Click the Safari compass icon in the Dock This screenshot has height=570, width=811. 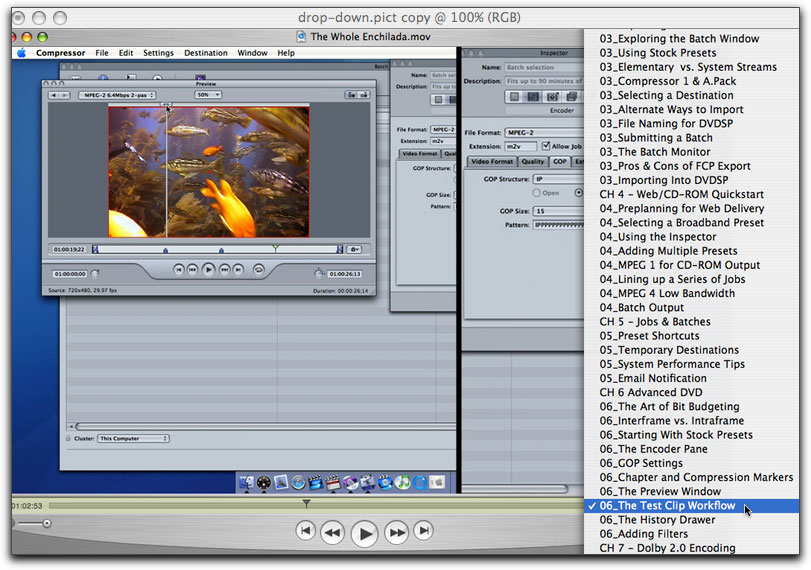tap(298, 483)
